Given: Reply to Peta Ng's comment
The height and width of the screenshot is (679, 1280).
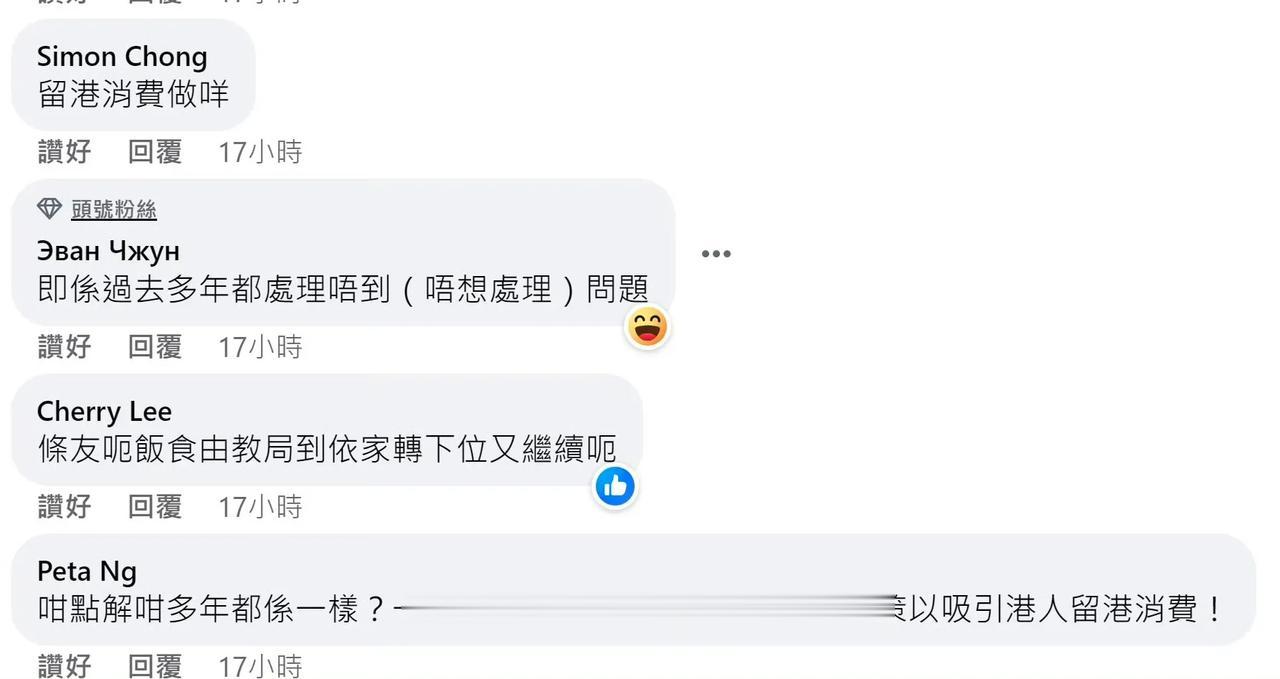Looking at the screenshot, I should [155, 666].
